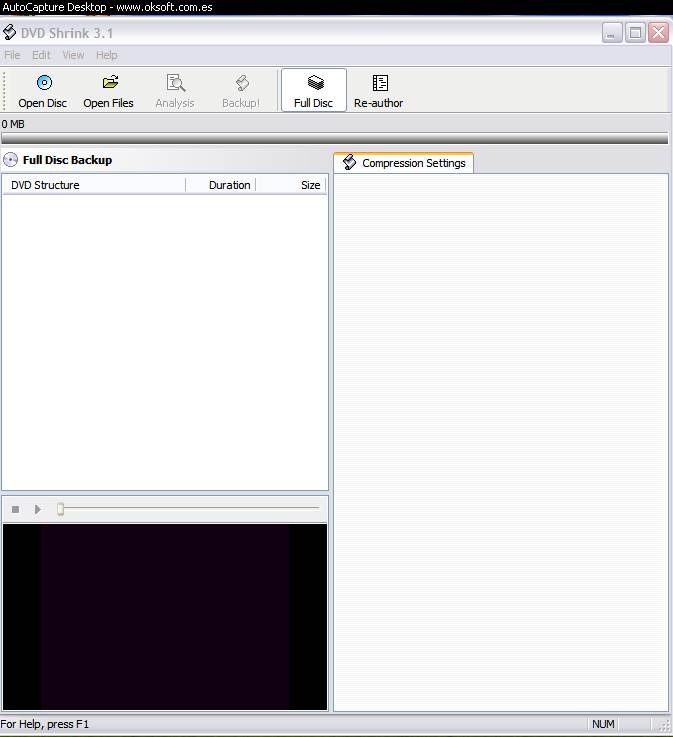Click the video preview area

click(165, 617)
